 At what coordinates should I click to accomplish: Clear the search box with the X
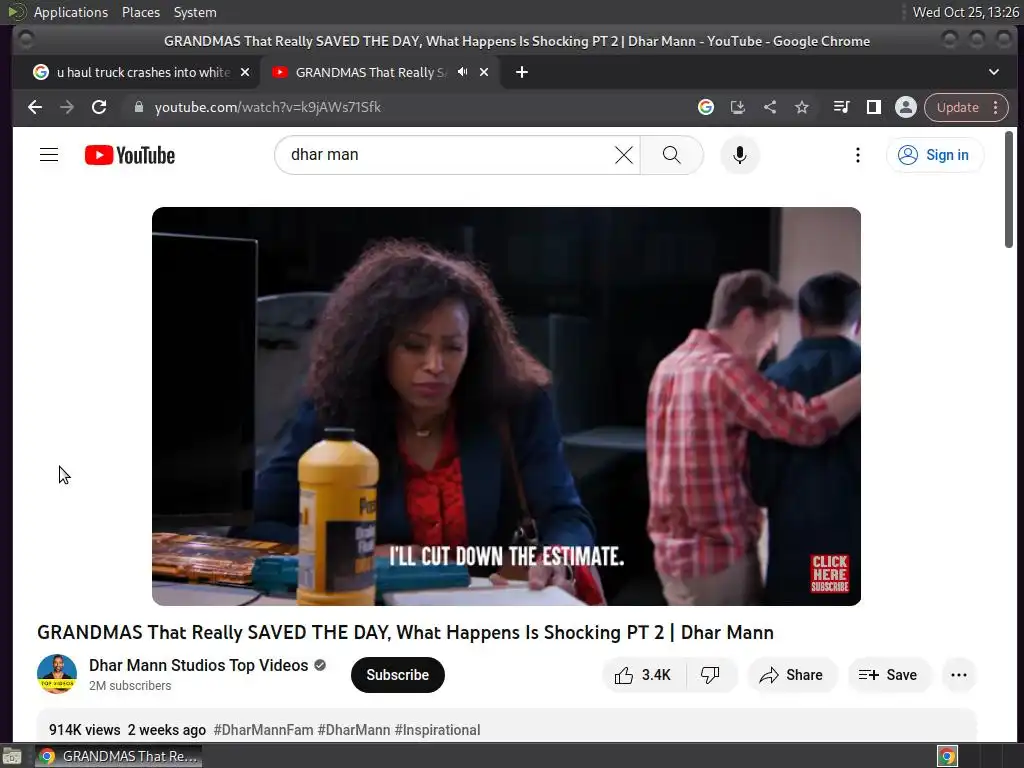[x=624, y=155]
